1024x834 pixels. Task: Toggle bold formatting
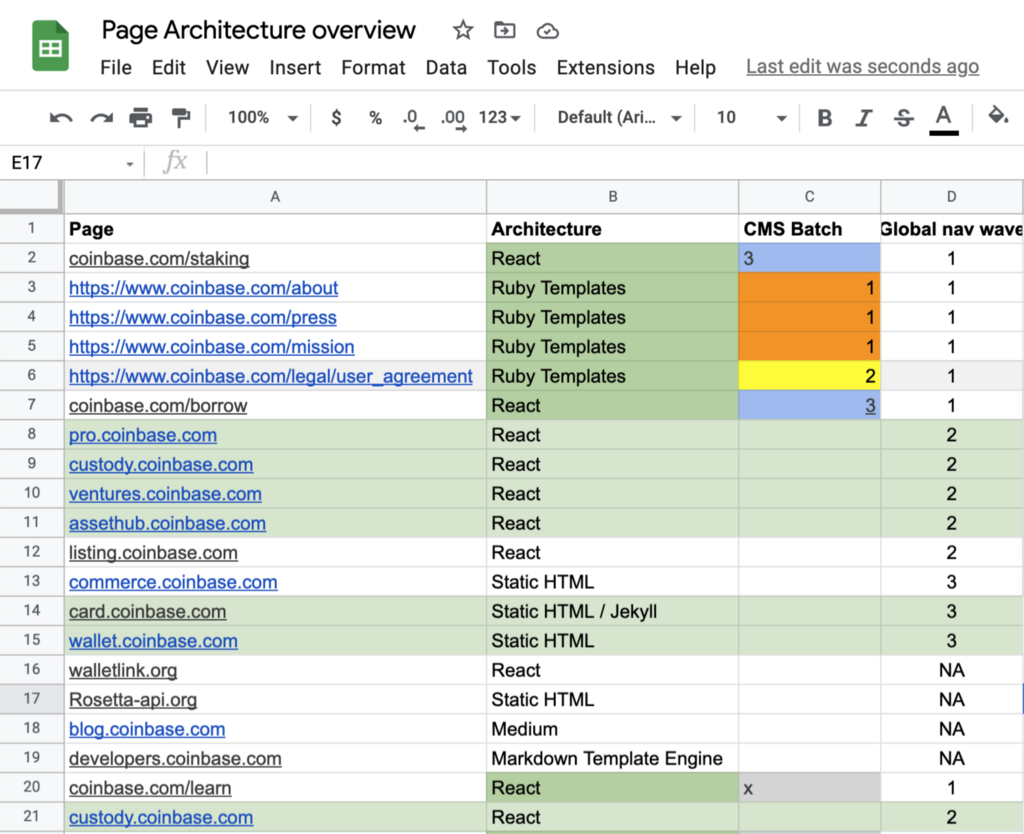pos(825,118)
